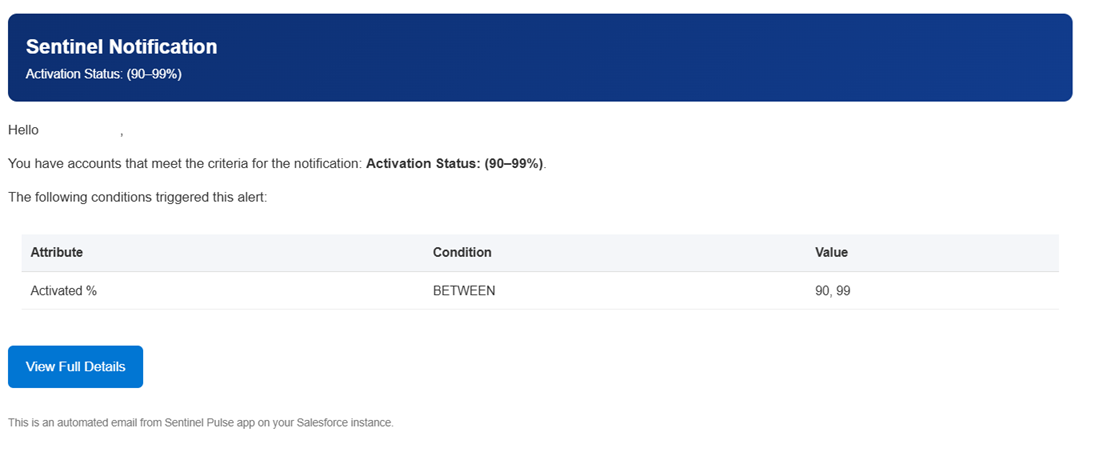
Task: Click the Attribute column header
Action: tap(56, 253)
